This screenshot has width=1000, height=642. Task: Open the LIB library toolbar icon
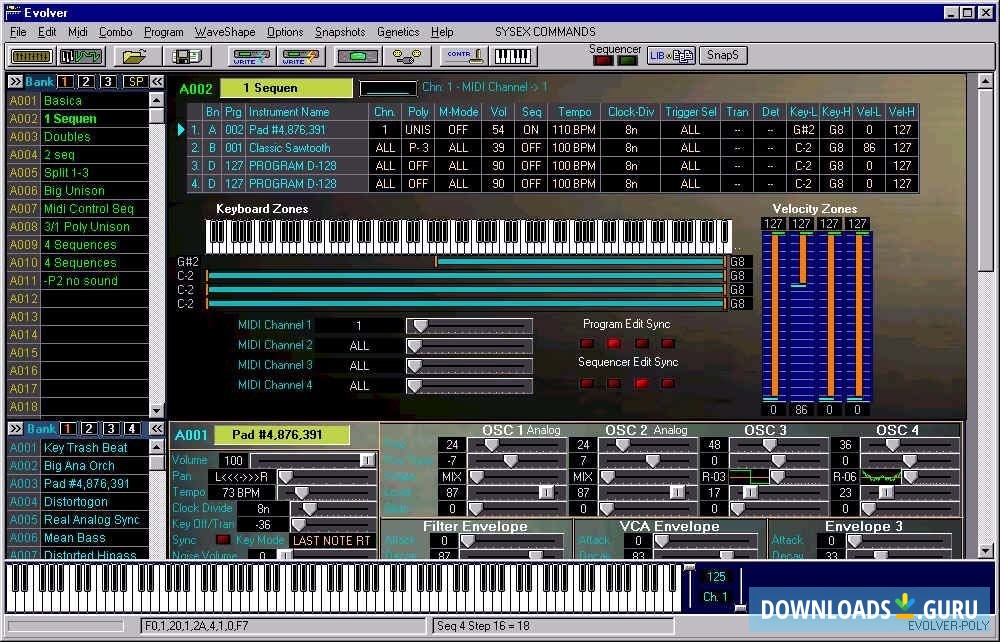tap(670, 56)
